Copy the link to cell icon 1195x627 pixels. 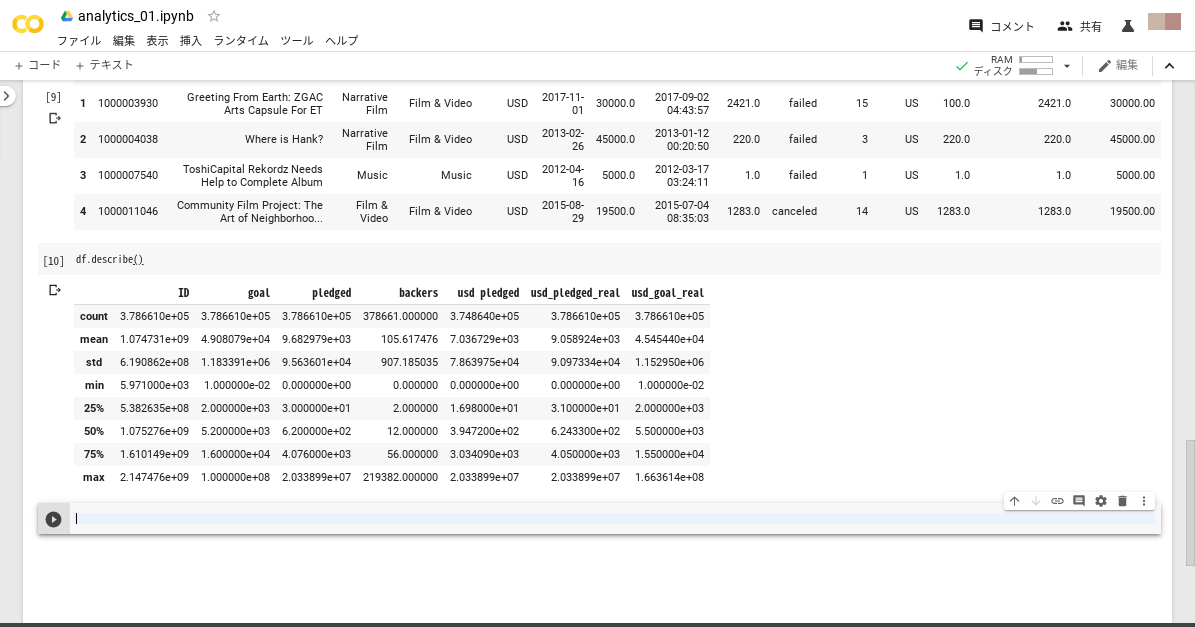tap(1057, 501)
